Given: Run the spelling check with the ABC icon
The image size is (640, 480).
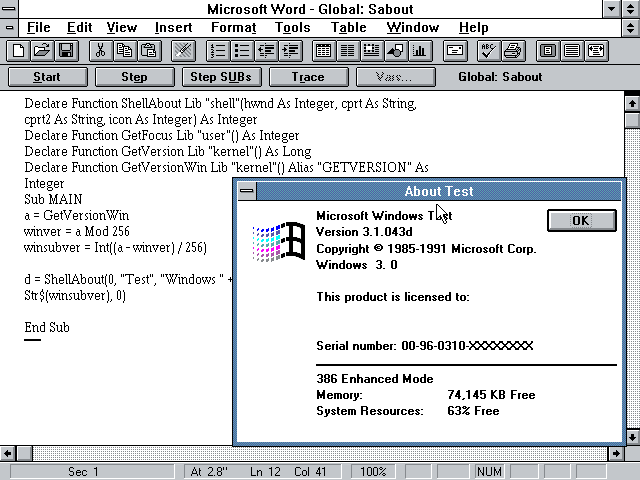Looking at the screenshot, I should [489, 51].
